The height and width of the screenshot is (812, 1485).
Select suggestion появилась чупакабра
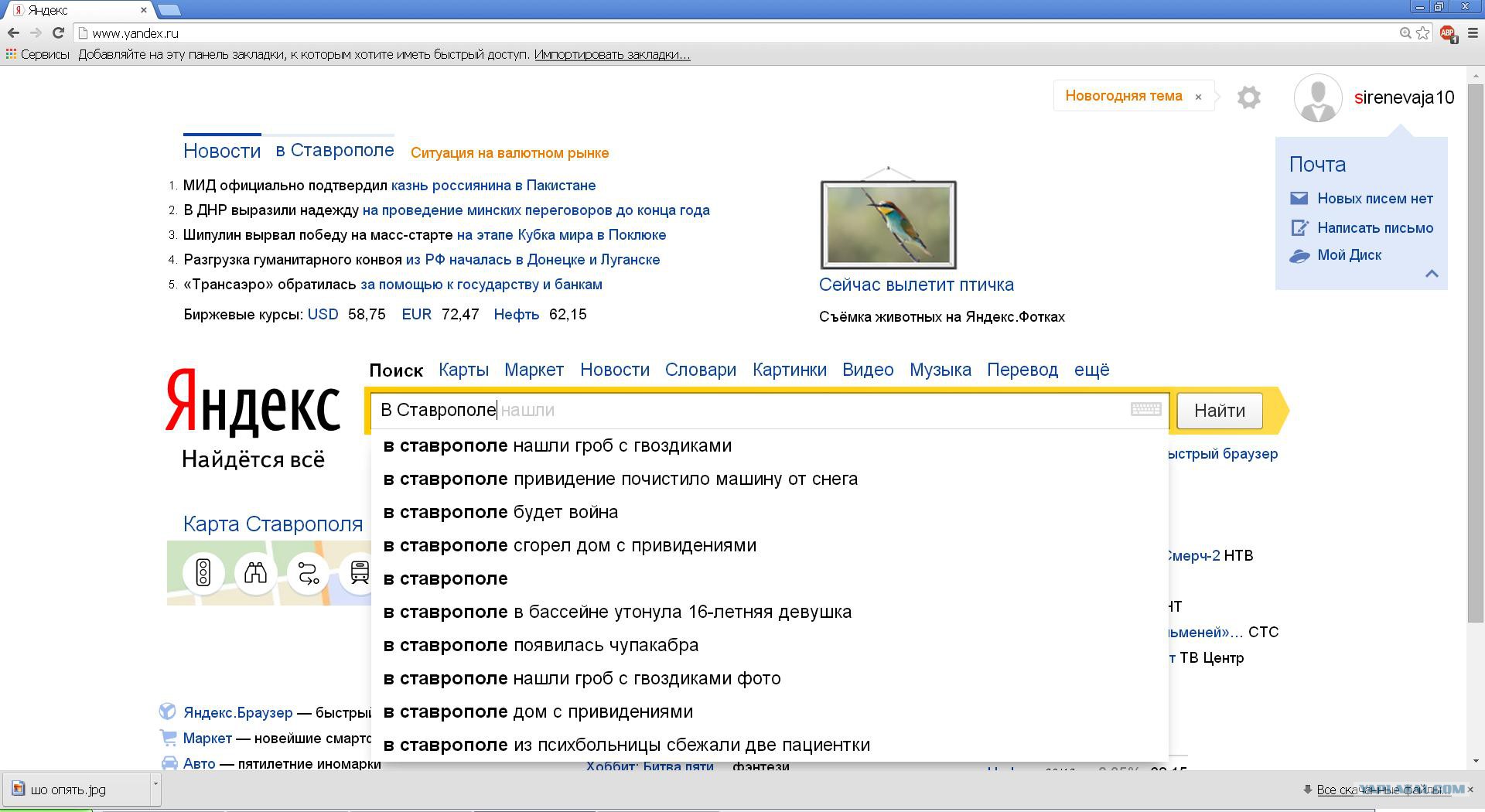[x=770, y=645]
